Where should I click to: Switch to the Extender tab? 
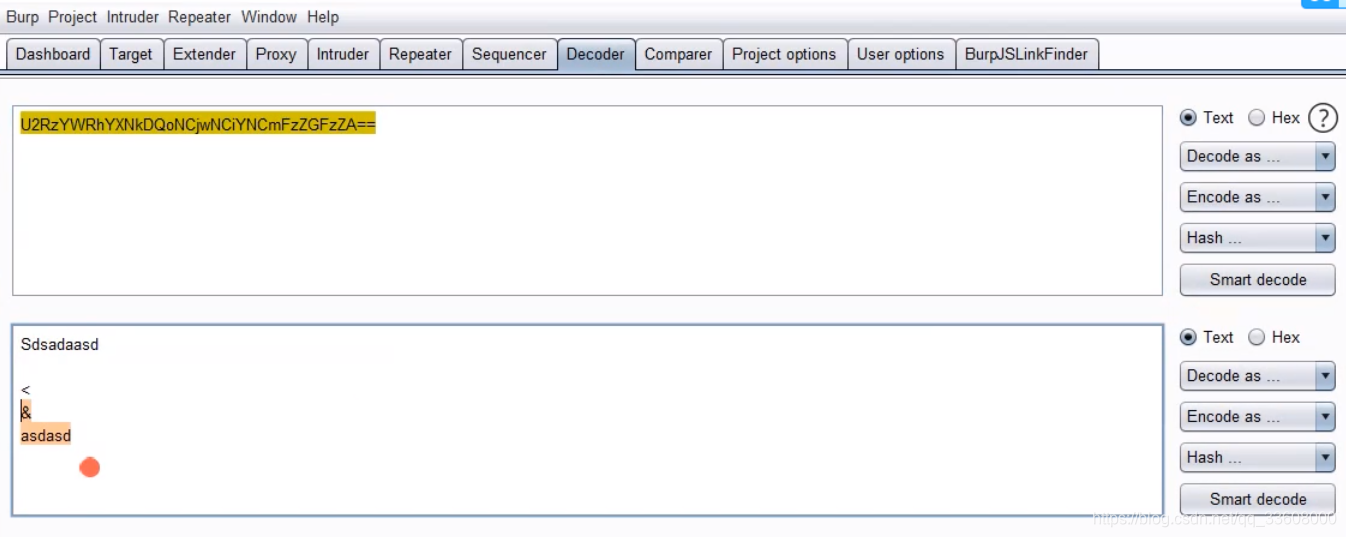(x=204, y=54)
